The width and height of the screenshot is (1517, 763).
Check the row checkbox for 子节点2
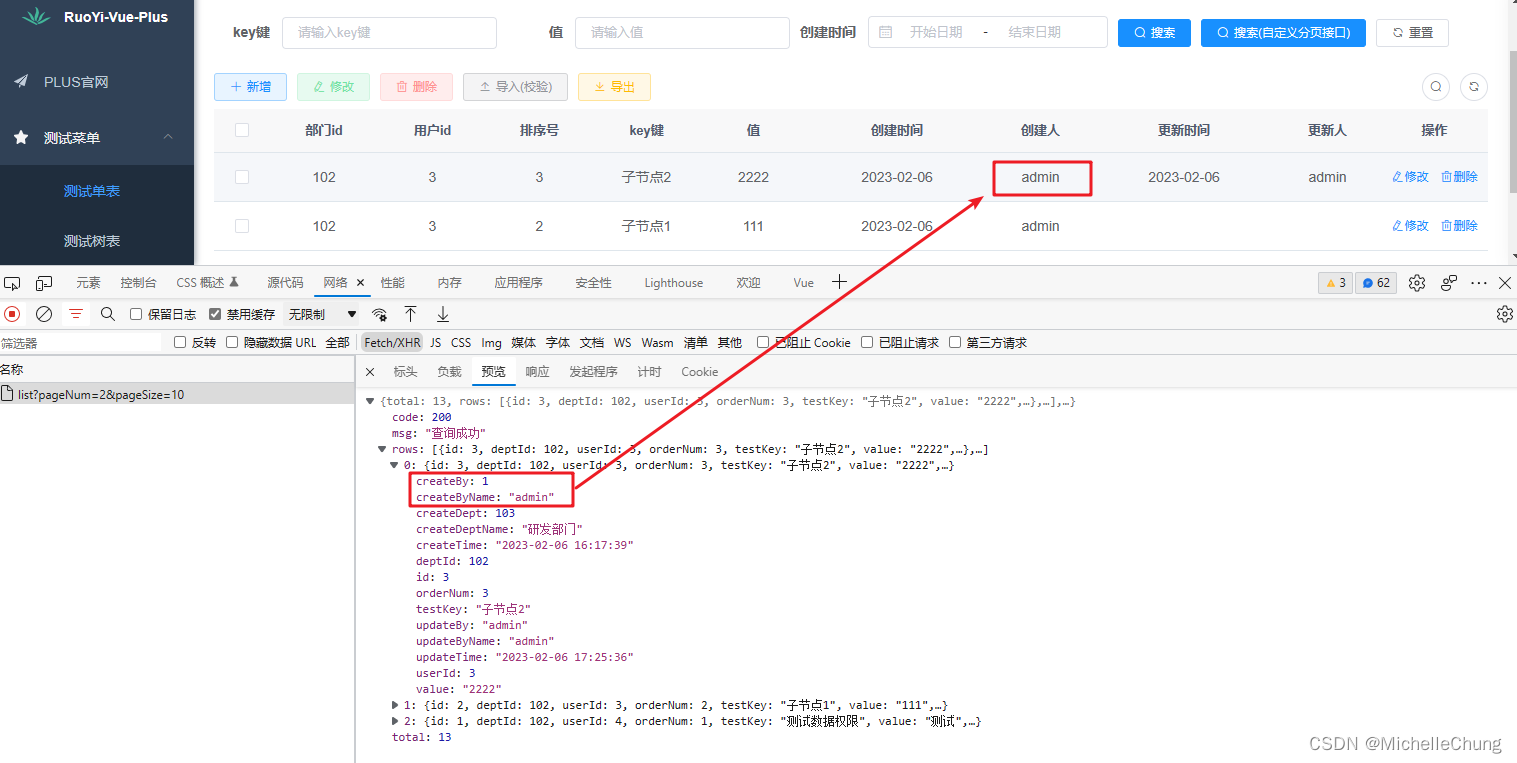point(241,177)
